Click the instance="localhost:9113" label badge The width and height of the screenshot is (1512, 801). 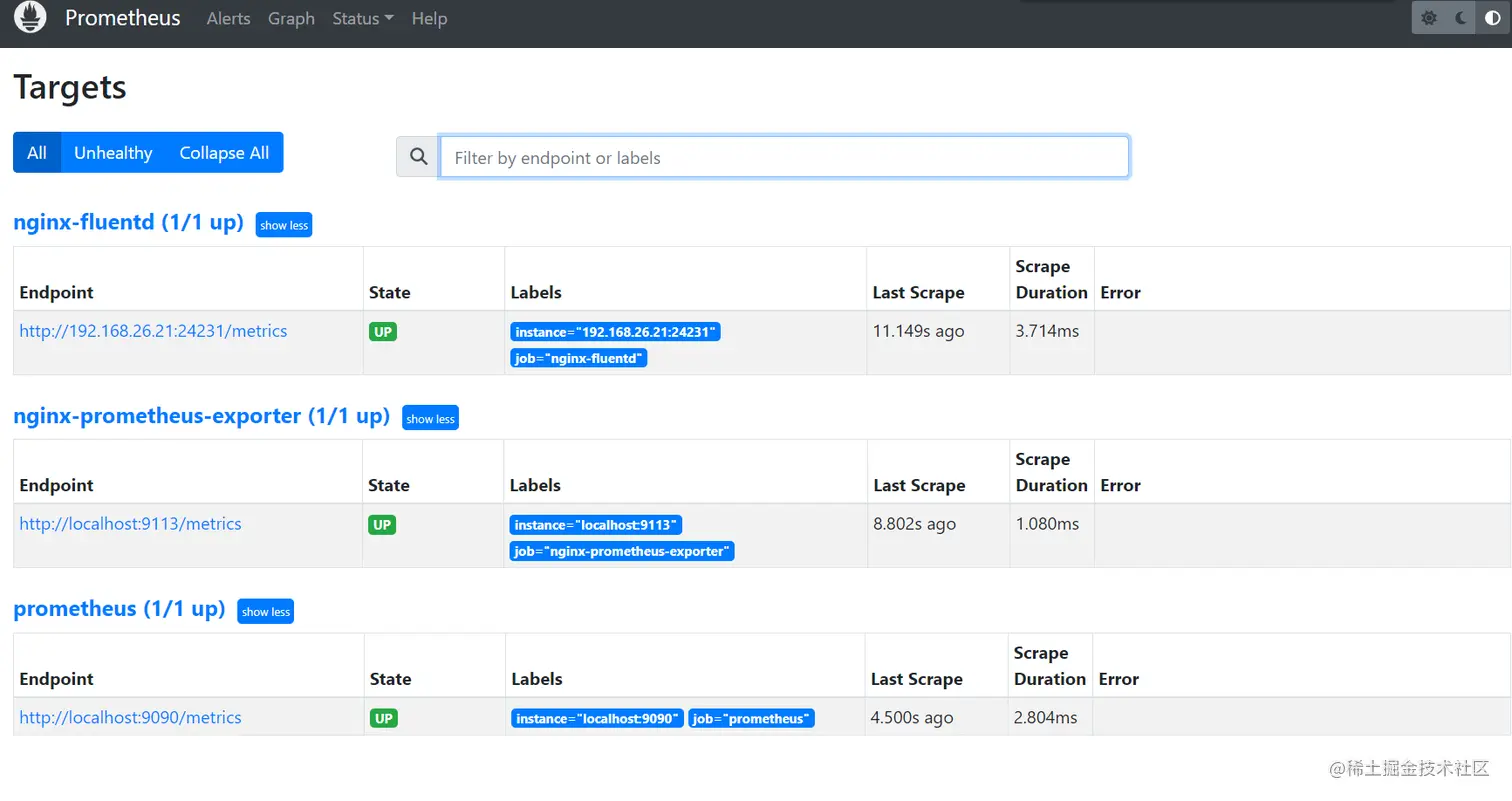pyautogui.click(x=596, y=524)
